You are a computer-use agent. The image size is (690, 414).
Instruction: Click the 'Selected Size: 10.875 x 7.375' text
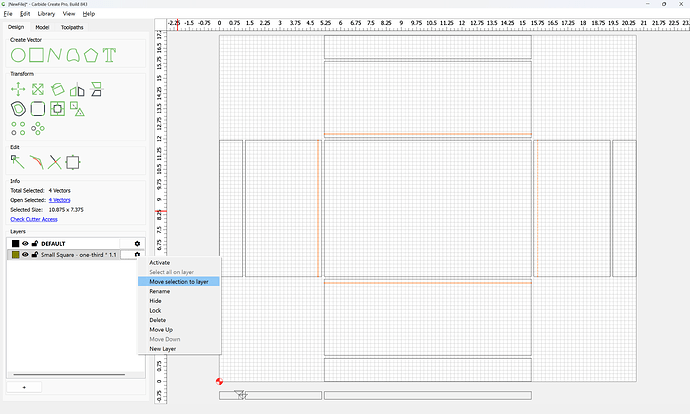point(47,210)
